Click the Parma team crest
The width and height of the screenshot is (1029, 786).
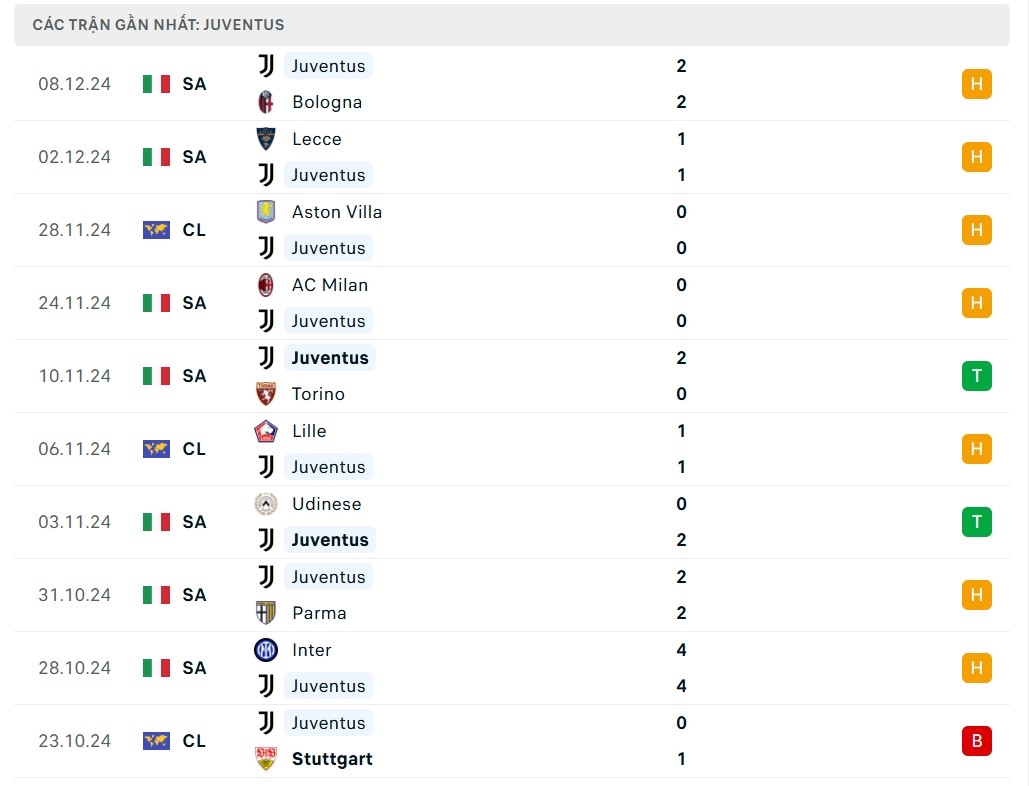[x=266, y=613]
